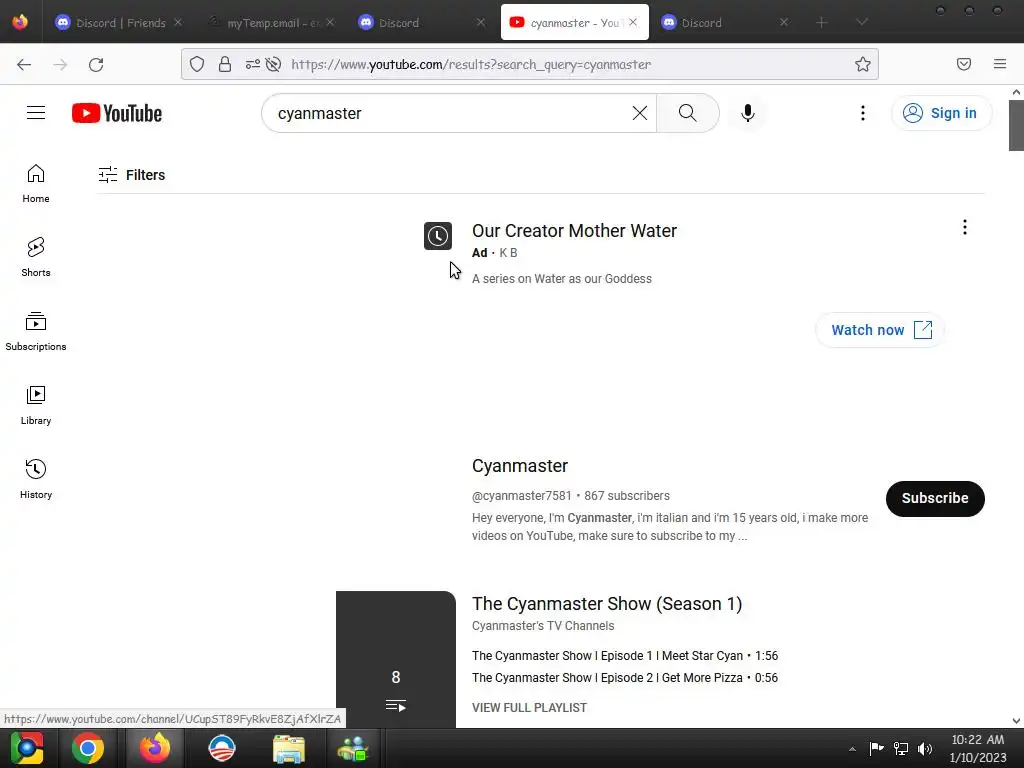Go back with the browser back arrow
1024x768 pixels.
tap(24, 64)
